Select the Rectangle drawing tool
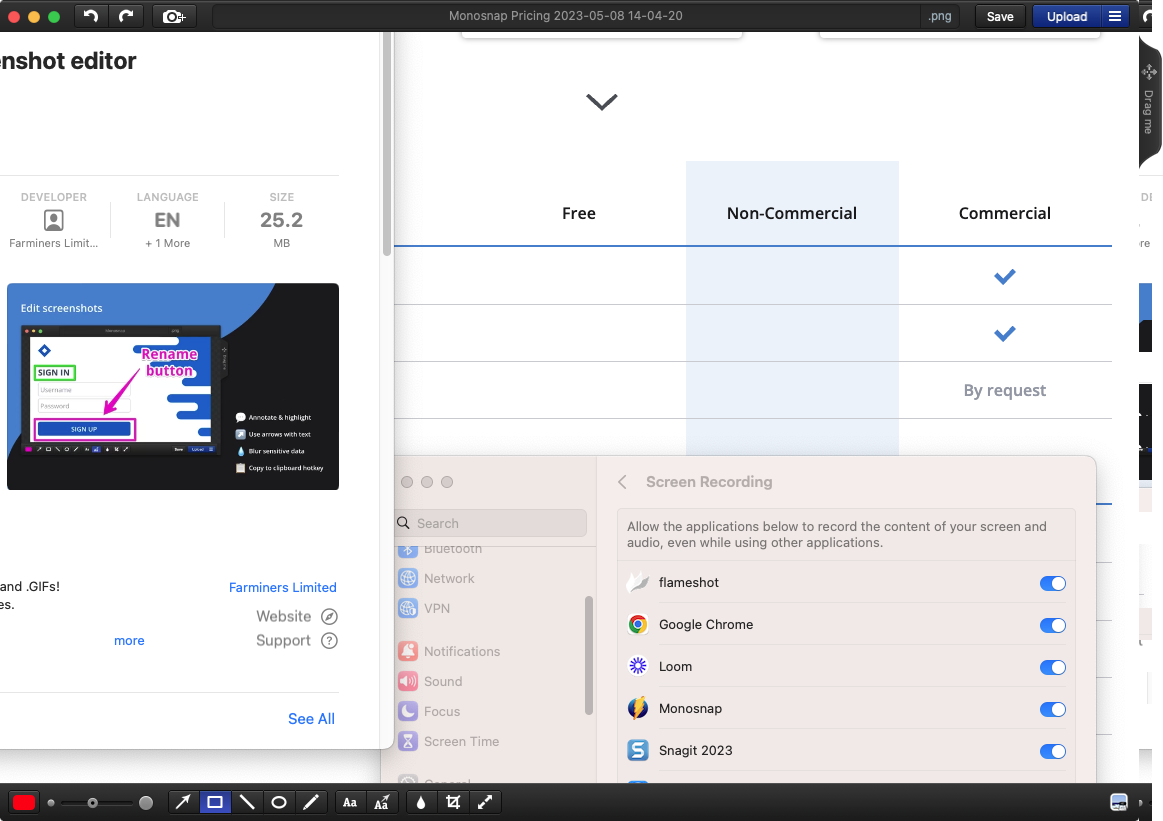 coord(214,802)
